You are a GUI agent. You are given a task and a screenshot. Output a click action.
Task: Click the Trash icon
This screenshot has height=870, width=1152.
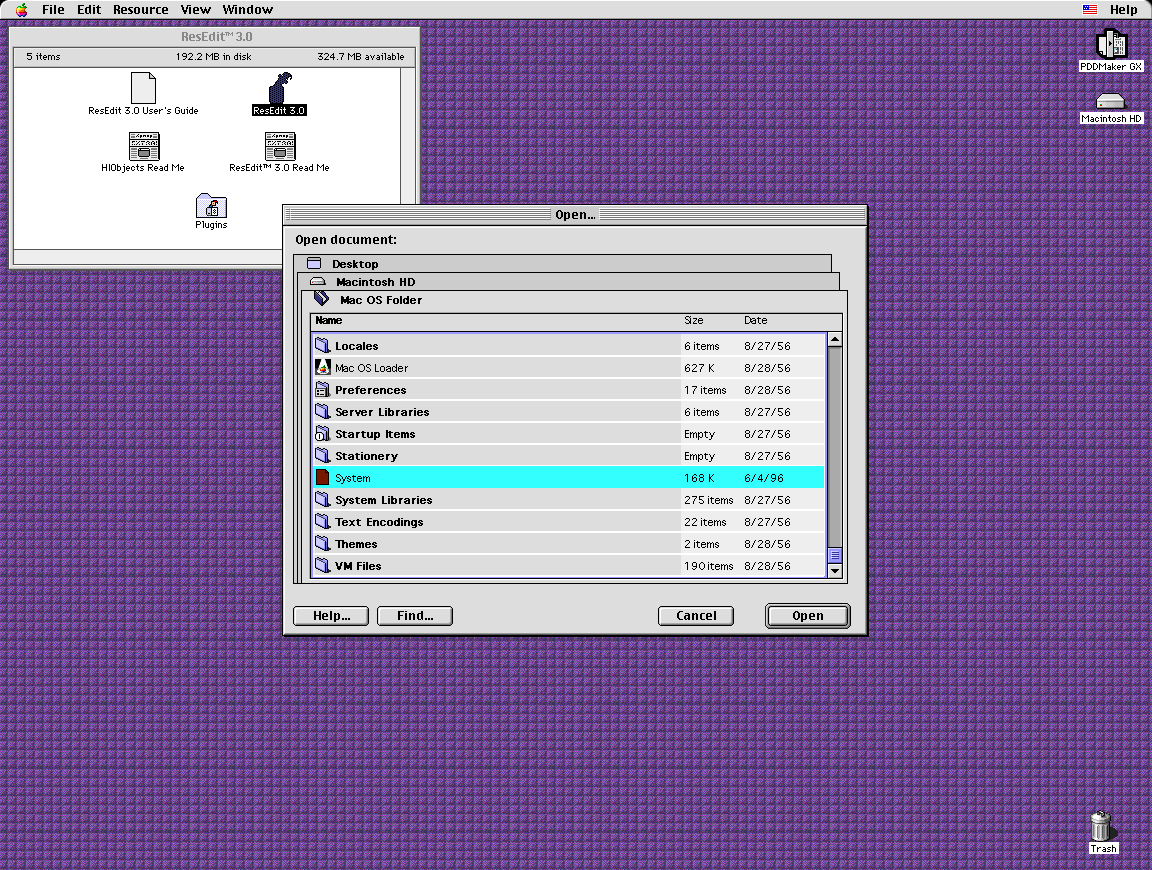point(1101,826)
